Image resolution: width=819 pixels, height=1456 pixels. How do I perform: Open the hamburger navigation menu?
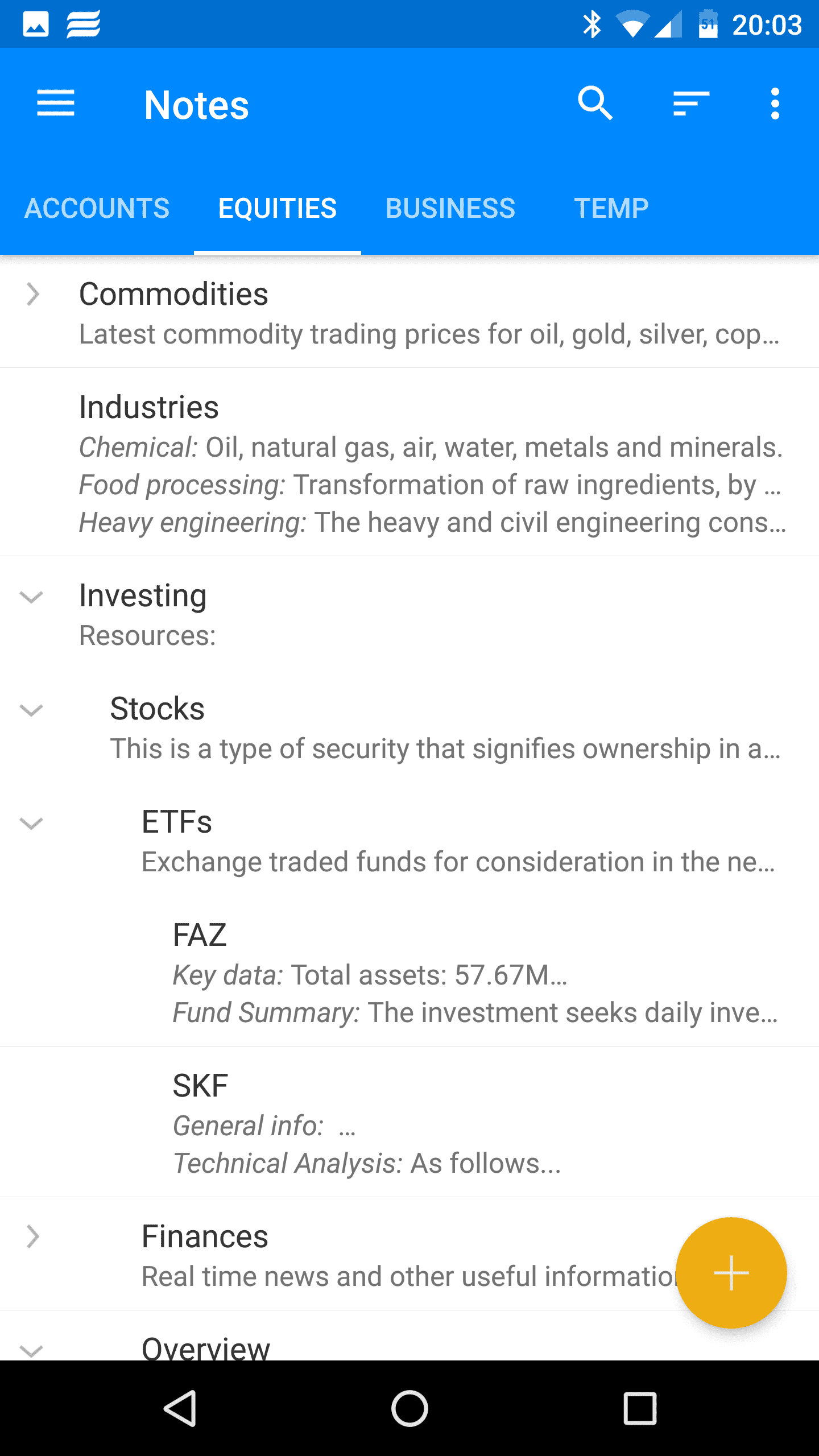(x=55, y=104)
